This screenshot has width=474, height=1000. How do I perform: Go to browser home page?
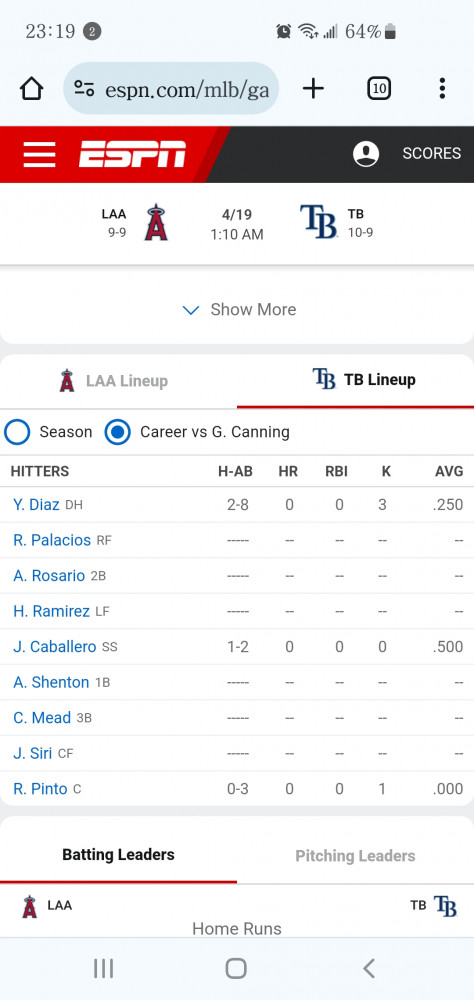(31, 89)
